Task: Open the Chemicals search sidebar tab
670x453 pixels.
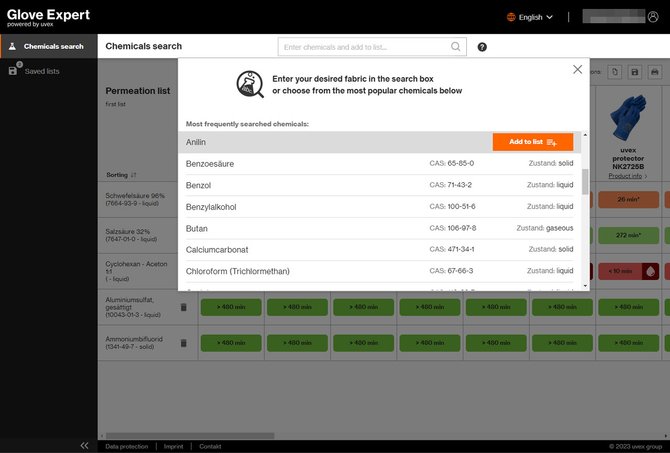Action: 49,46
